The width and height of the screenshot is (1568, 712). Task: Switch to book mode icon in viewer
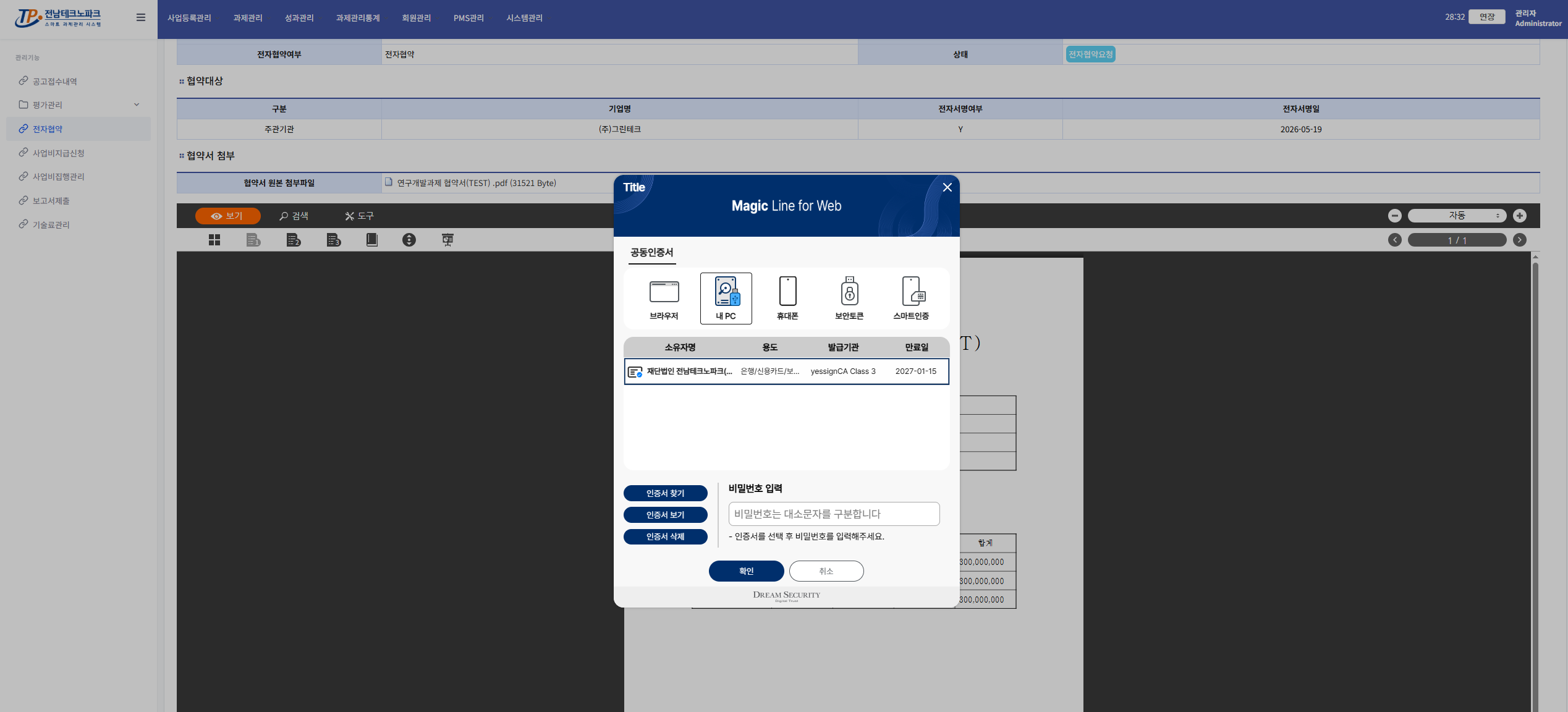371,240
